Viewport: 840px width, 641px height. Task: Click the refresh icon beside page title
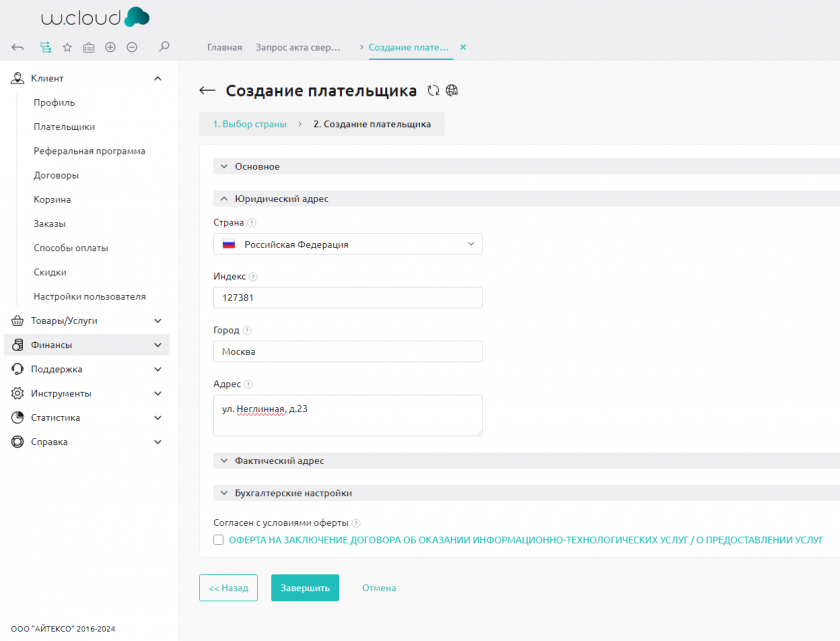pyautogui.click(x=433, y=91)
